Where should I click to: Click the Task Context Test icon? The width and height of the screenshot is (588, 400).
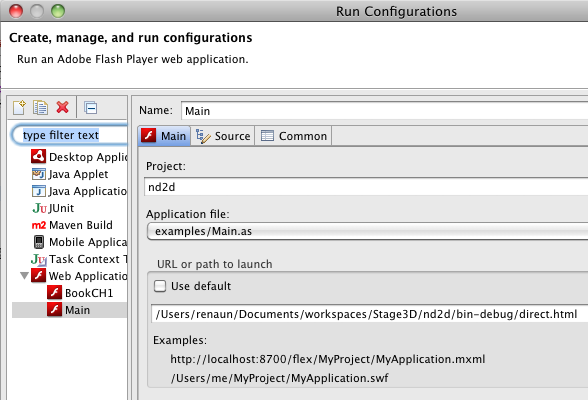tap(39, 259)
